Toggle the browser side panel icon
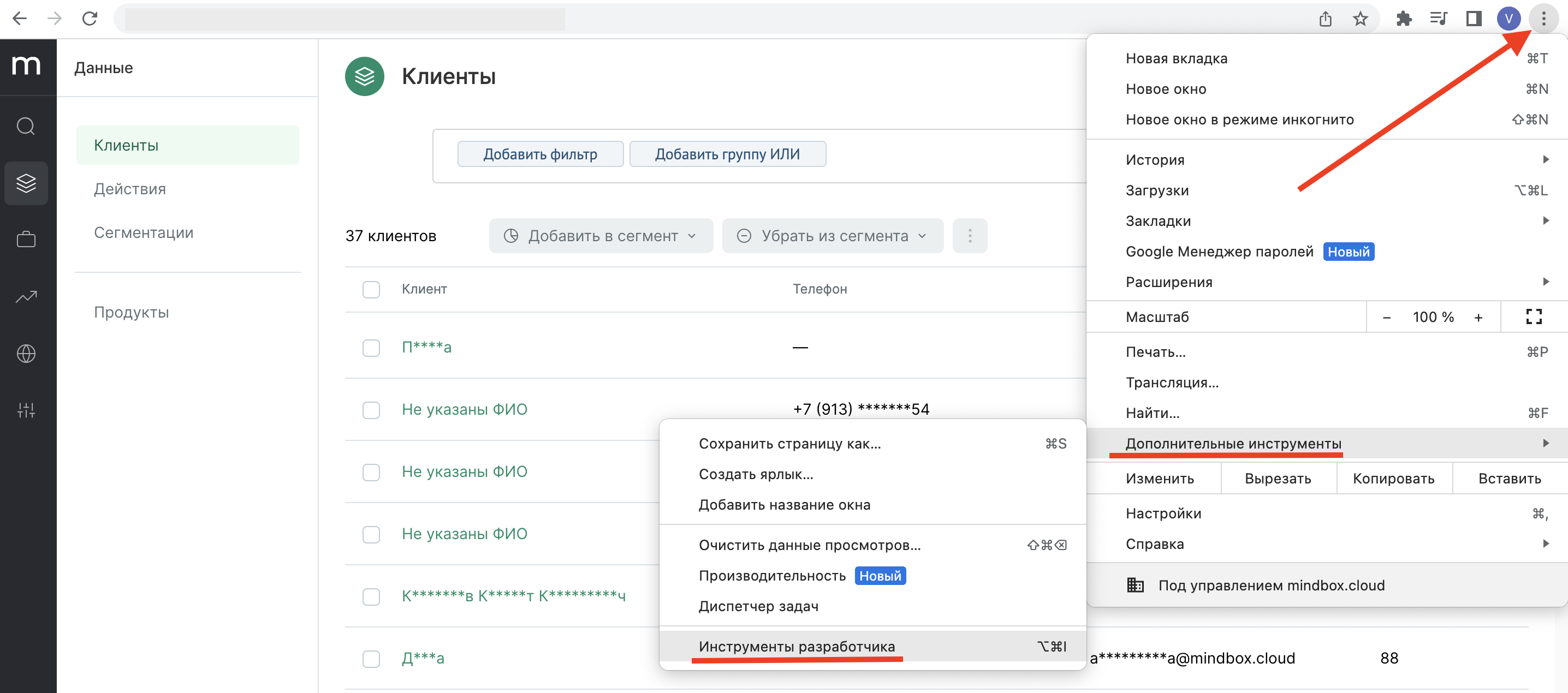The height and width of the screenshot is (693, 1568). click(1473, 19)
